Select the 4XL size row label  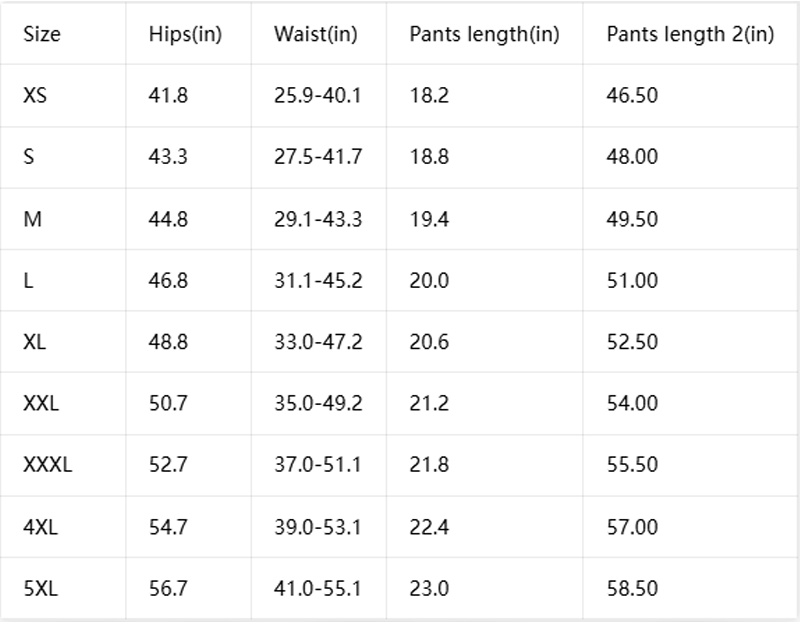point(40,527)
